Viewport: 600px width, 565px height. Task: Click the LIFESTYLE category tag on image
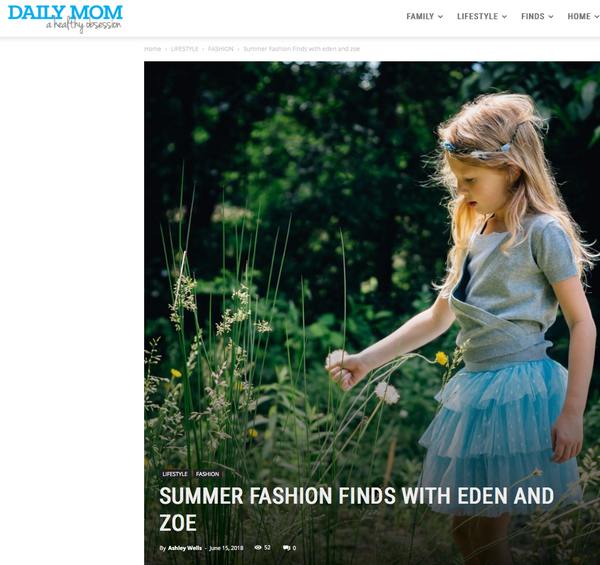[x=175, y=474]
